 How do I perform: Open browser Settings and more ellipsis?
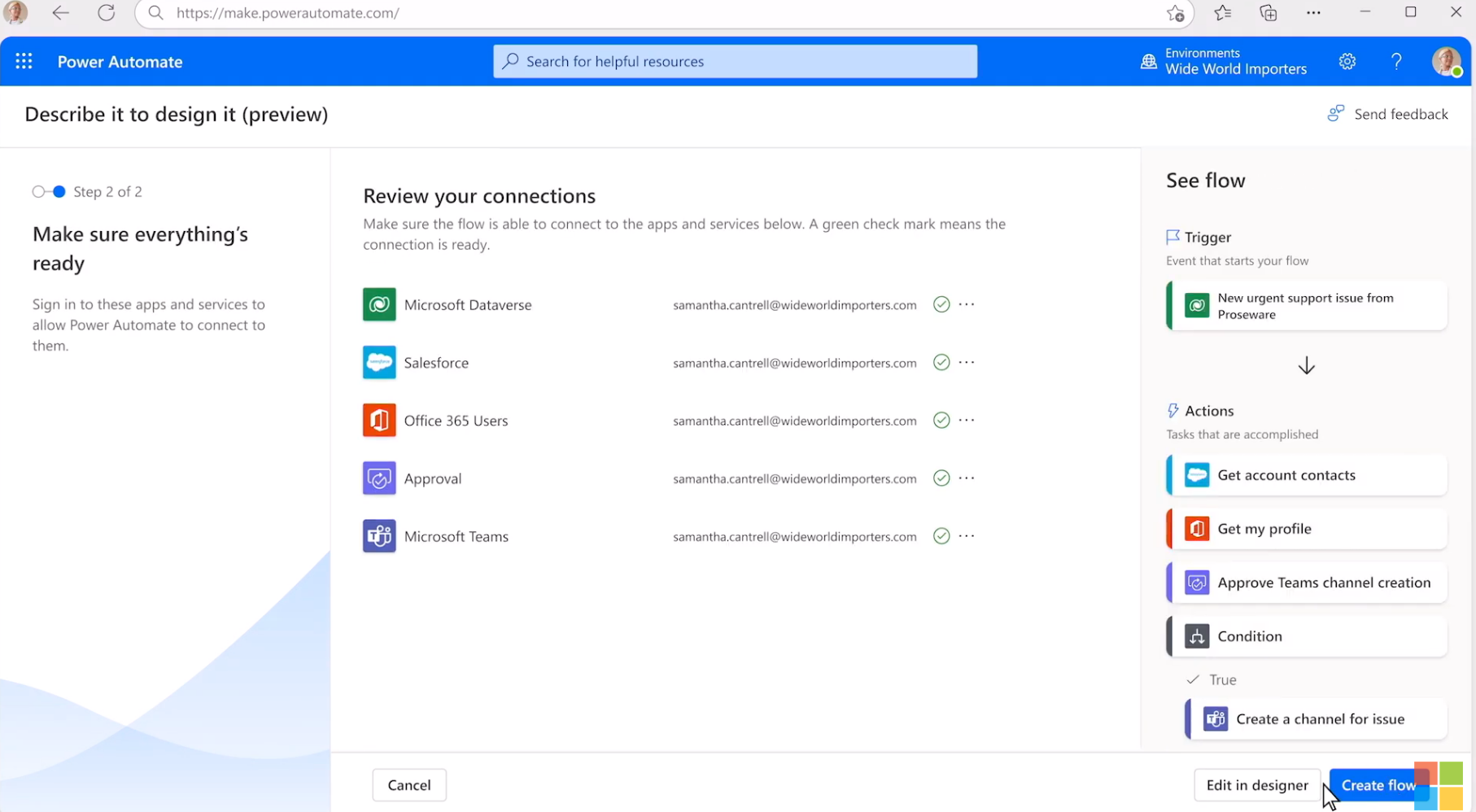coord(1313,13)
